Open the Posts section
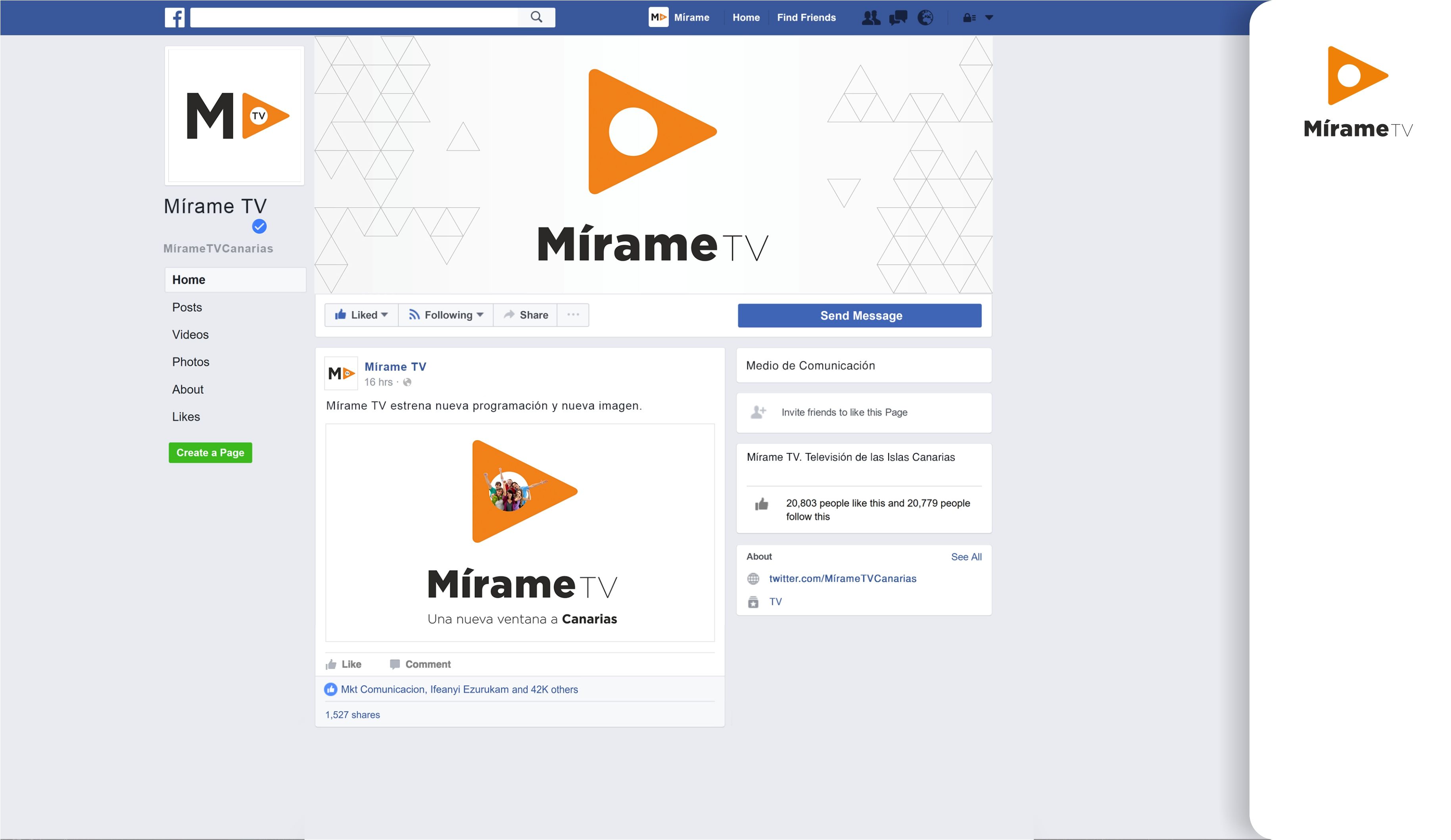Viewport: 1451px width, 840px height. tap(187, 307)
